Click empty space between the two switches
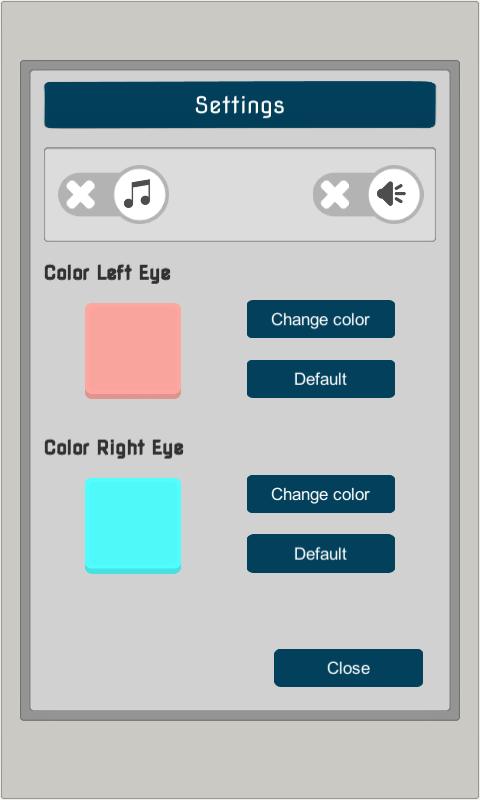 240,194
